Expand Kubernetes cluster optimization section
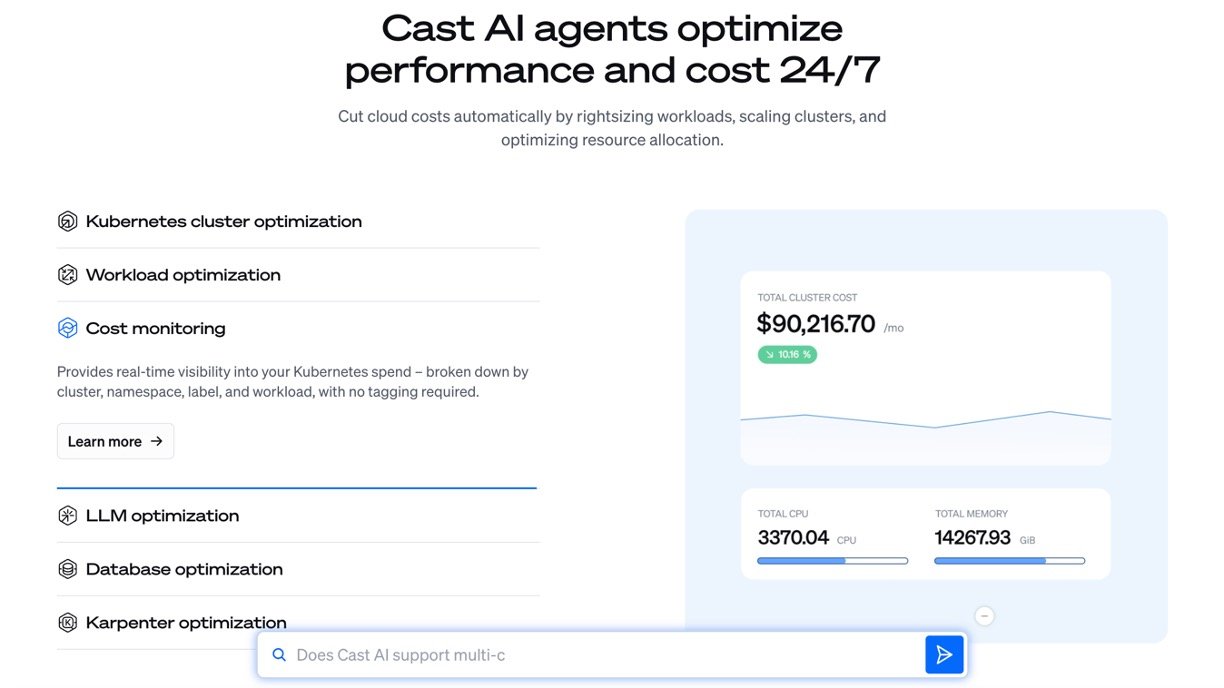 [x=224, y=222]
